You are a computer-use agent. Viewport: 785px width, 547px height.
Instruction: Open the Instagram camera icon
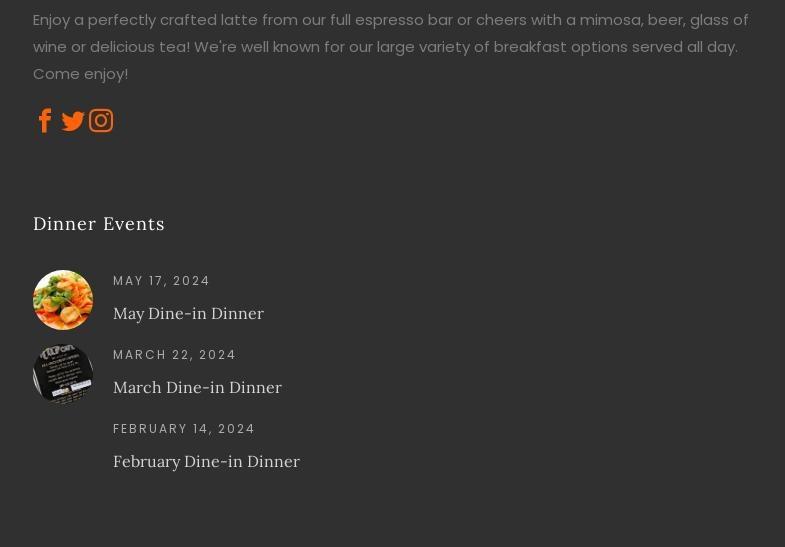(101, 121)
